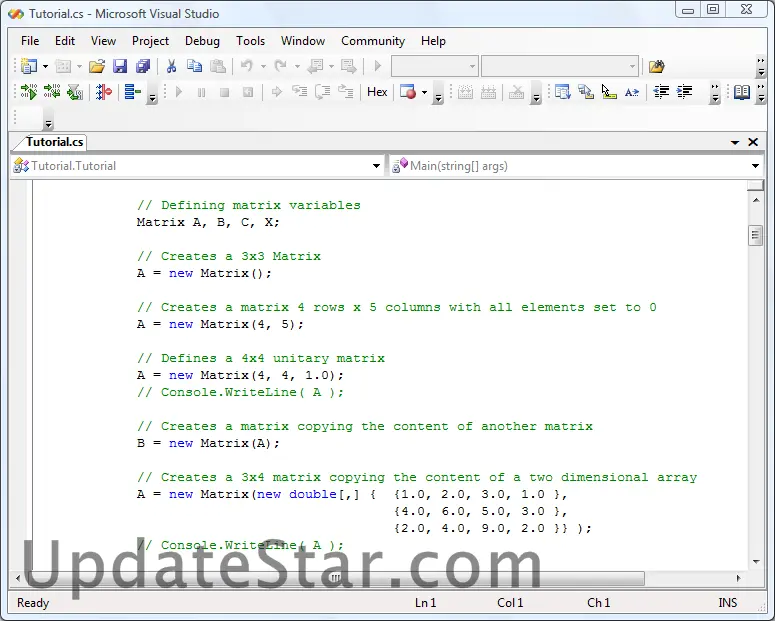Image resolution: width=775 pixels, height=621 pixels.
Task: Click the Display Word Completion icon
Action: (632, 92)
